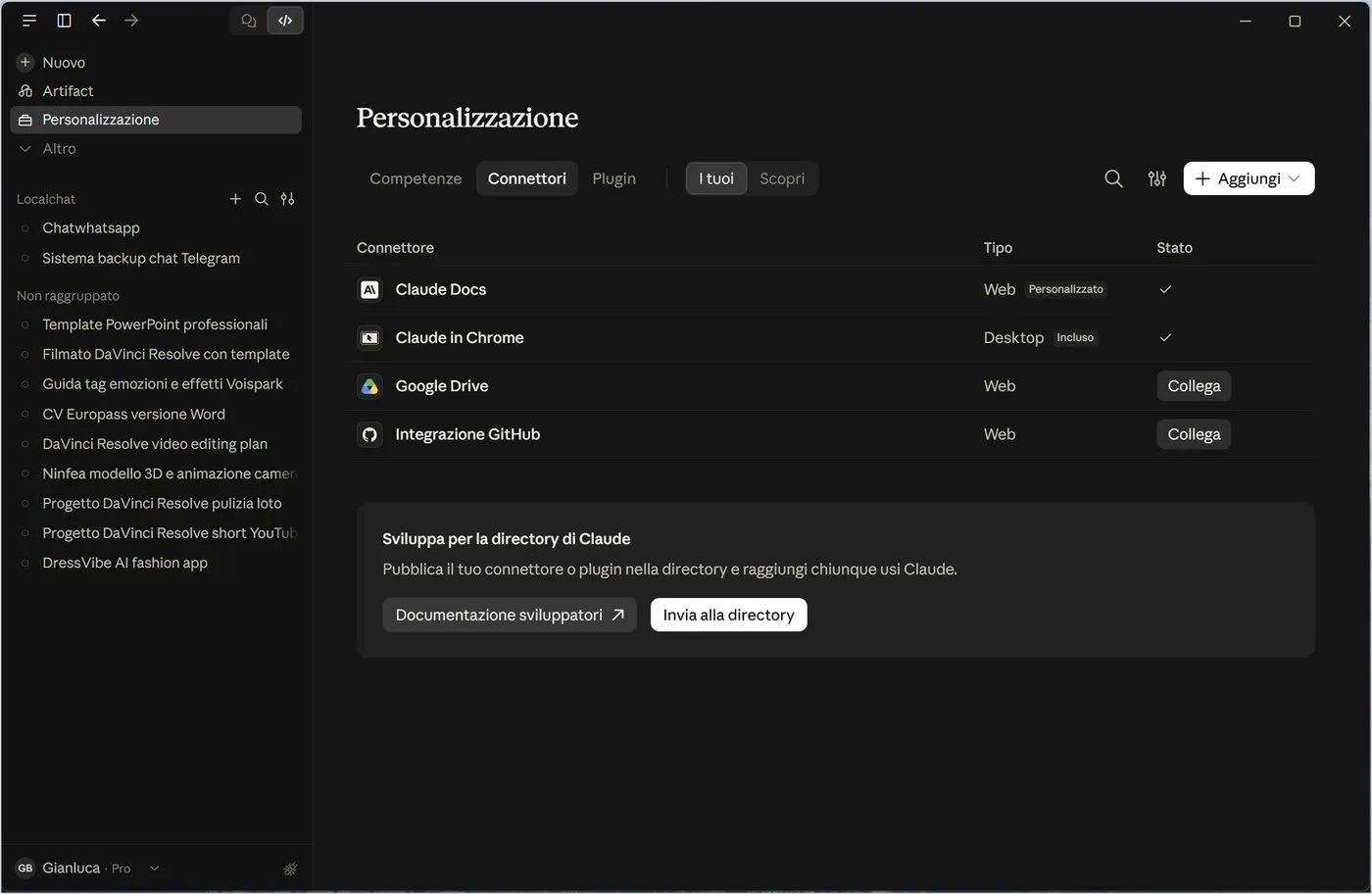Click the search icon next to Aggiungi
The image size is (1372, 894).
(x=1113, y=178)
